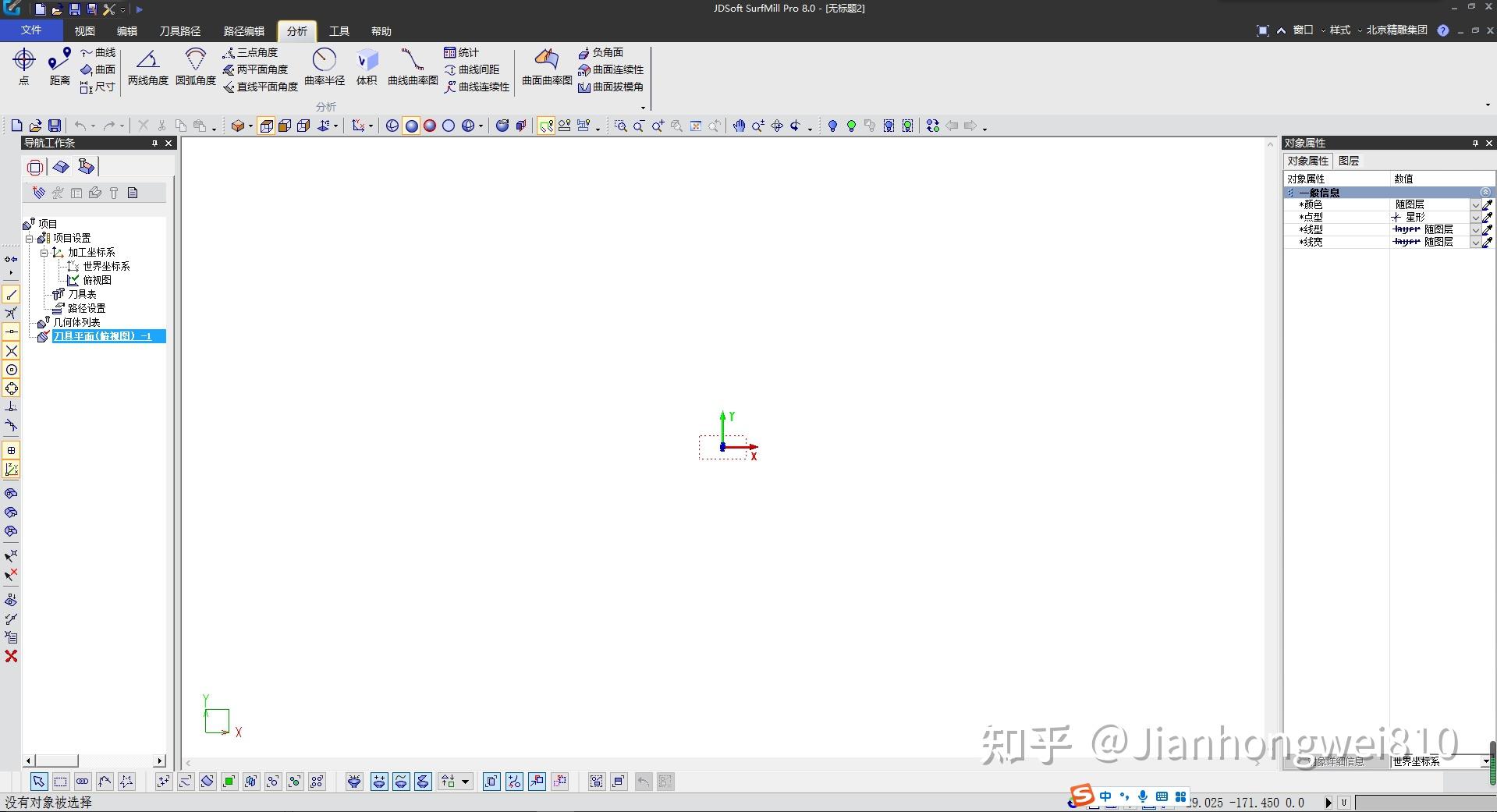Viewport: 1497px width, 812px height.
Task: Click the 三点角度 three-point angle button
Action: pyautogui.click(x=250, y=52)
